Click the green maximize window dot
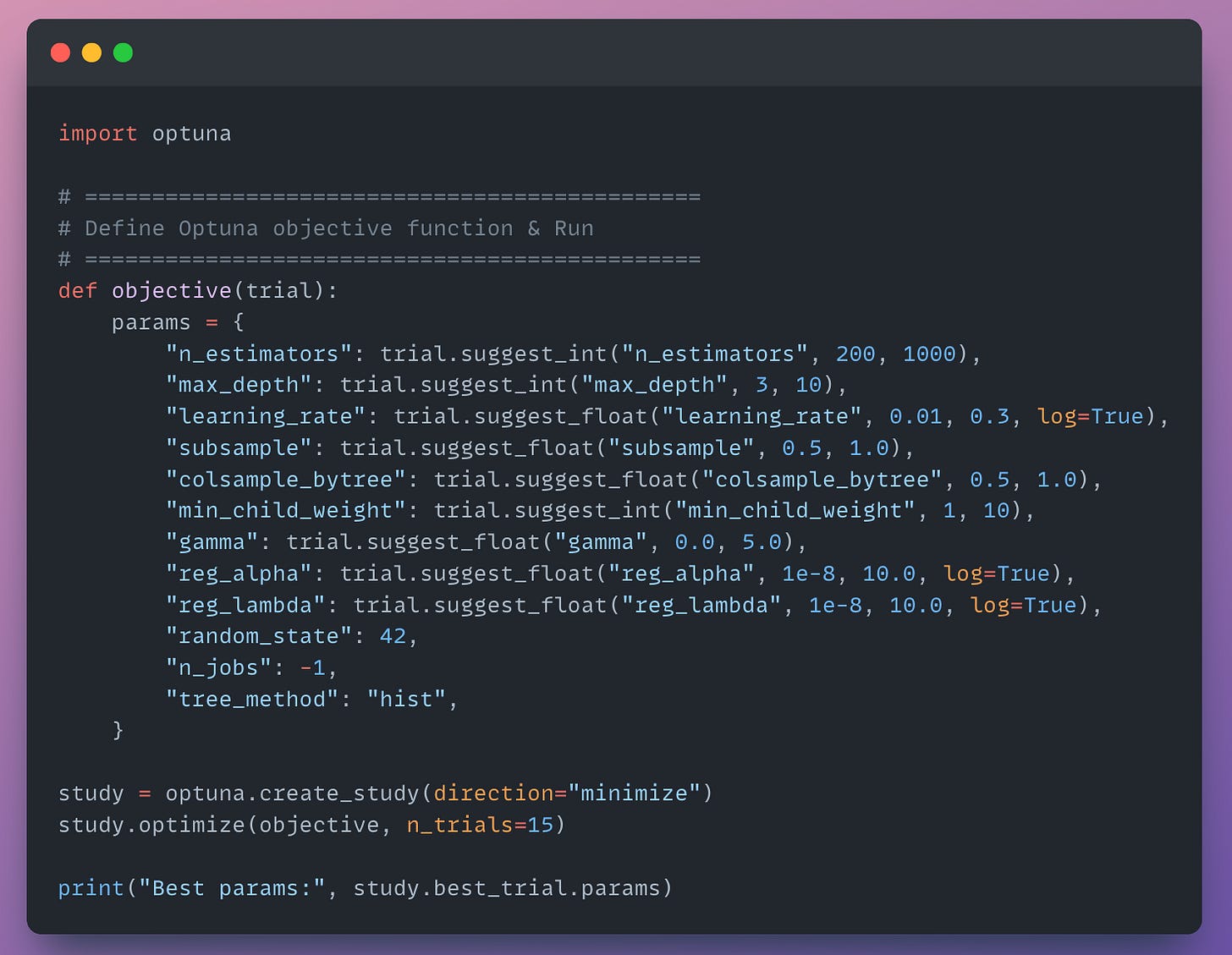 point(123,53)
